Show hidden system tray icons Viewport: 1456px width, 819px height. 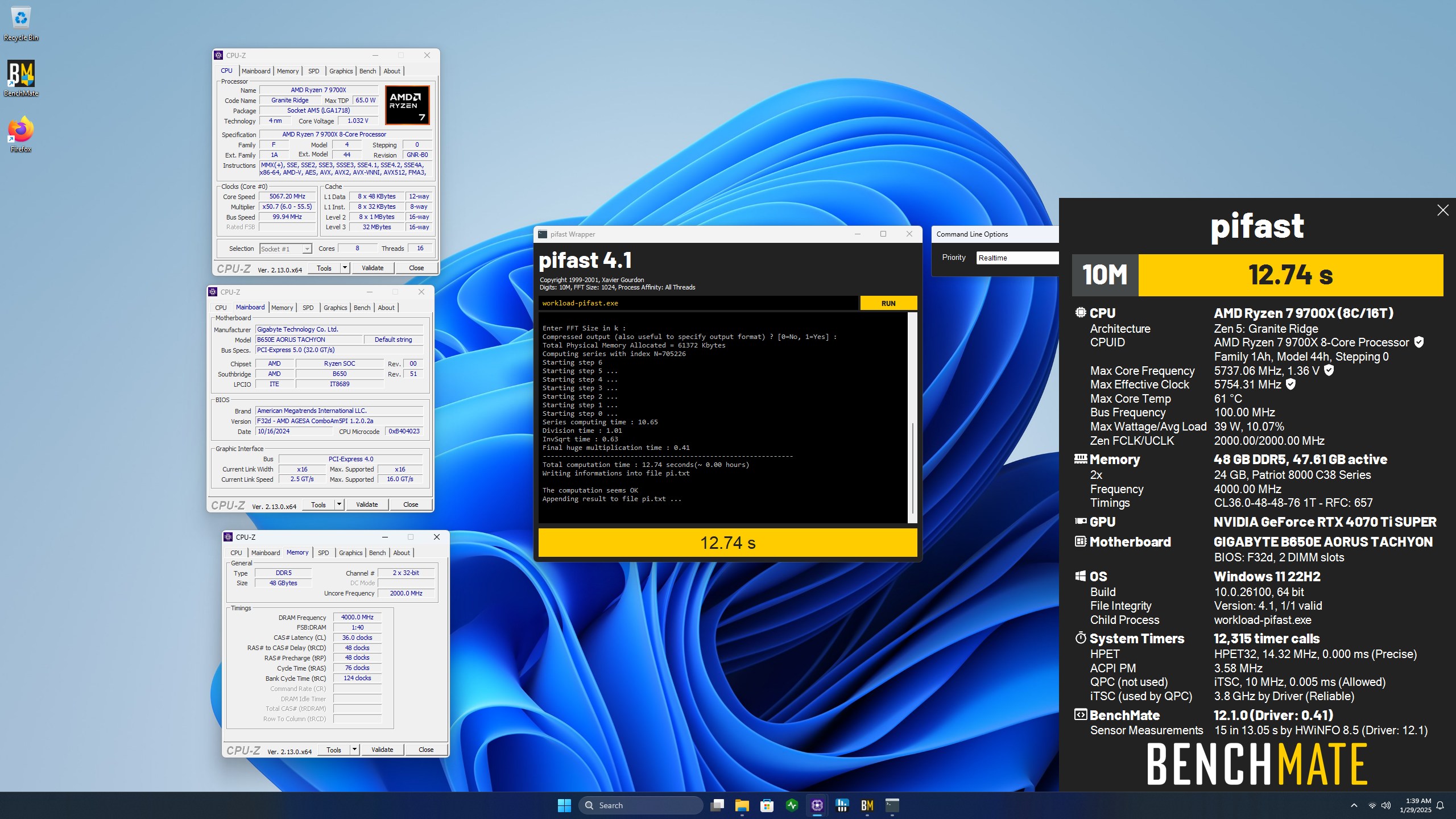point(1354,805)
